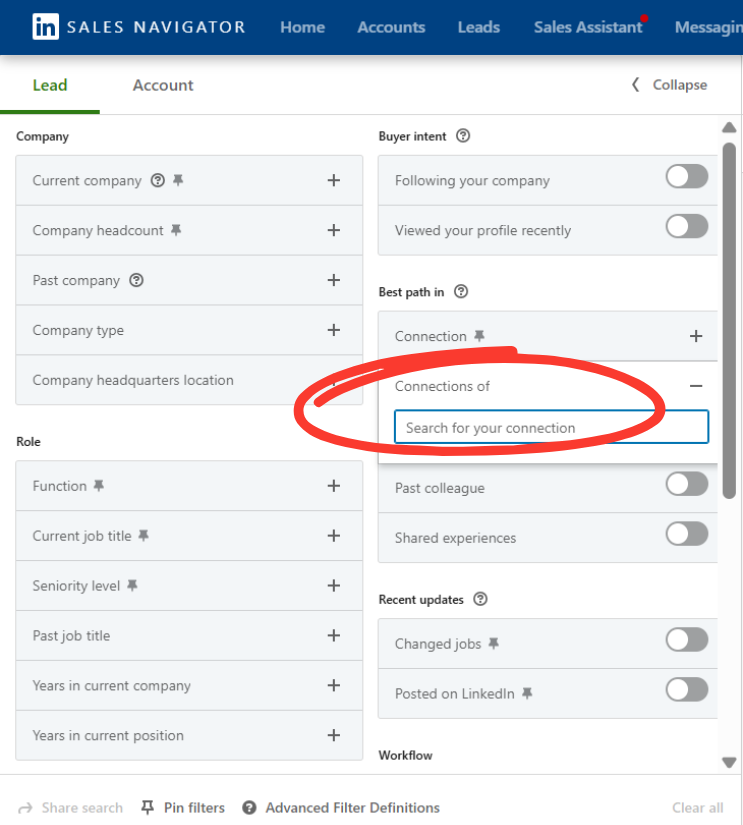Click the pin icon next to Pin filters
The image size is (743, 825).
pos(148,808)
